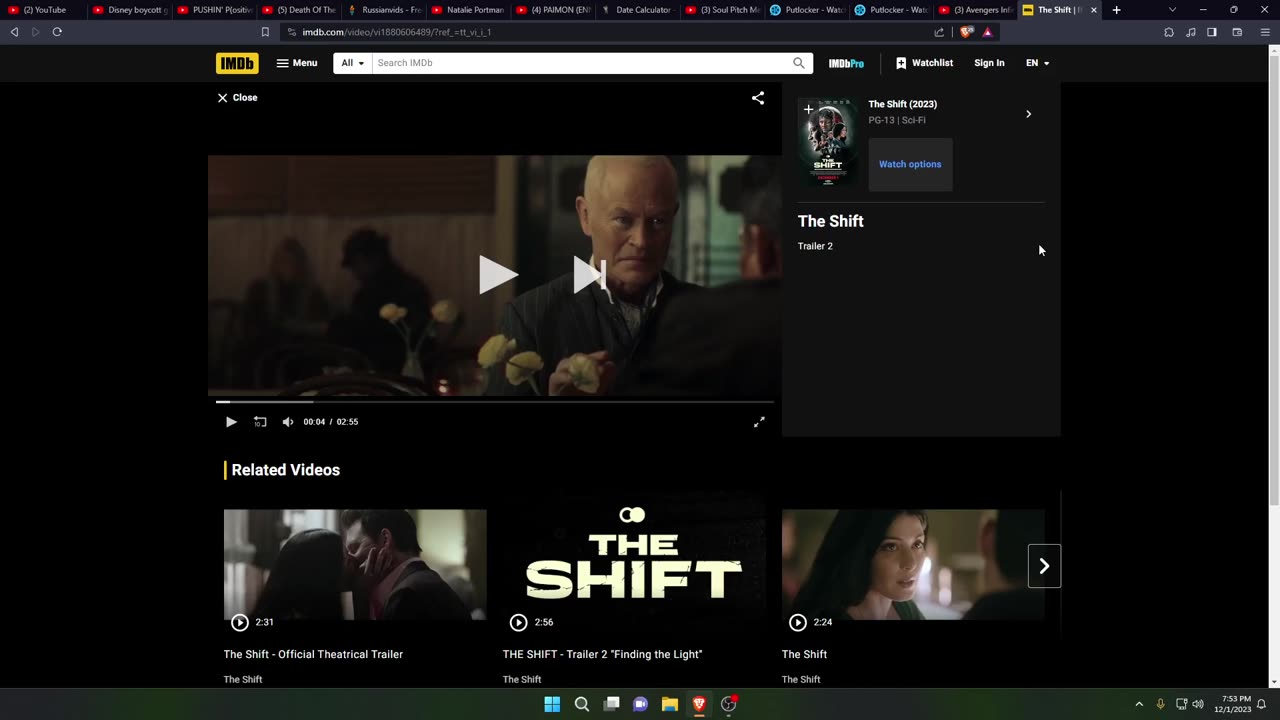The width and height of the screenshot is (1280, 720).
Task: Seek on the video progress bar
Action: click(x=495, y=402)
